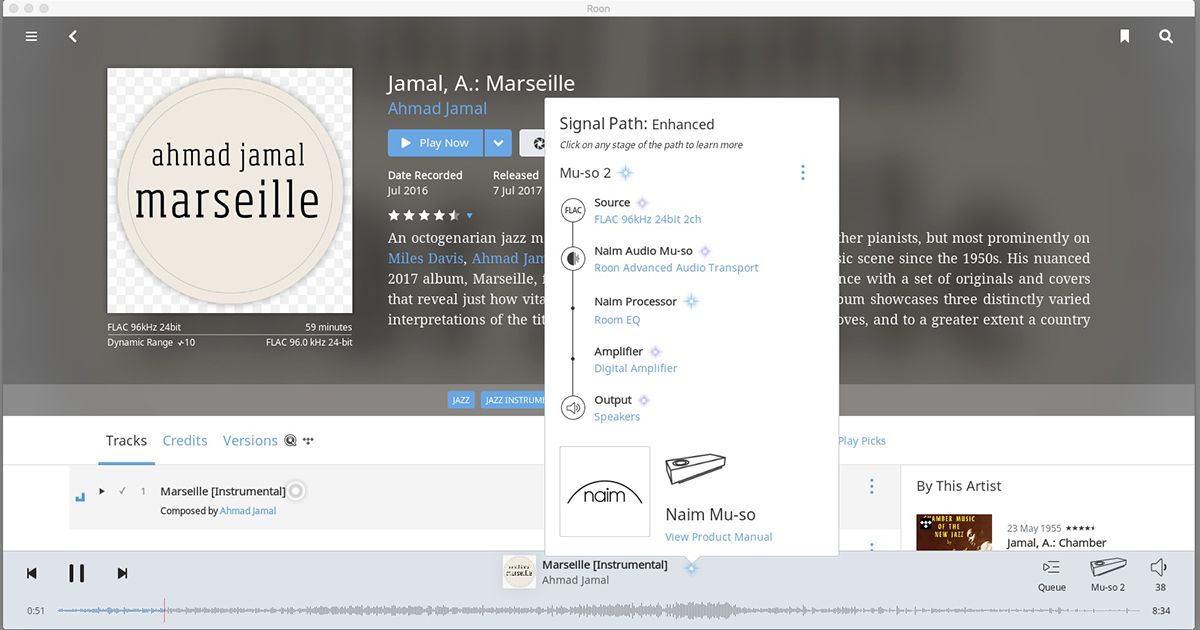This screenshot has width=1200, height=630.
Task: Click quality star next to Naim Audio Mu-so
Action: (705, 251)
